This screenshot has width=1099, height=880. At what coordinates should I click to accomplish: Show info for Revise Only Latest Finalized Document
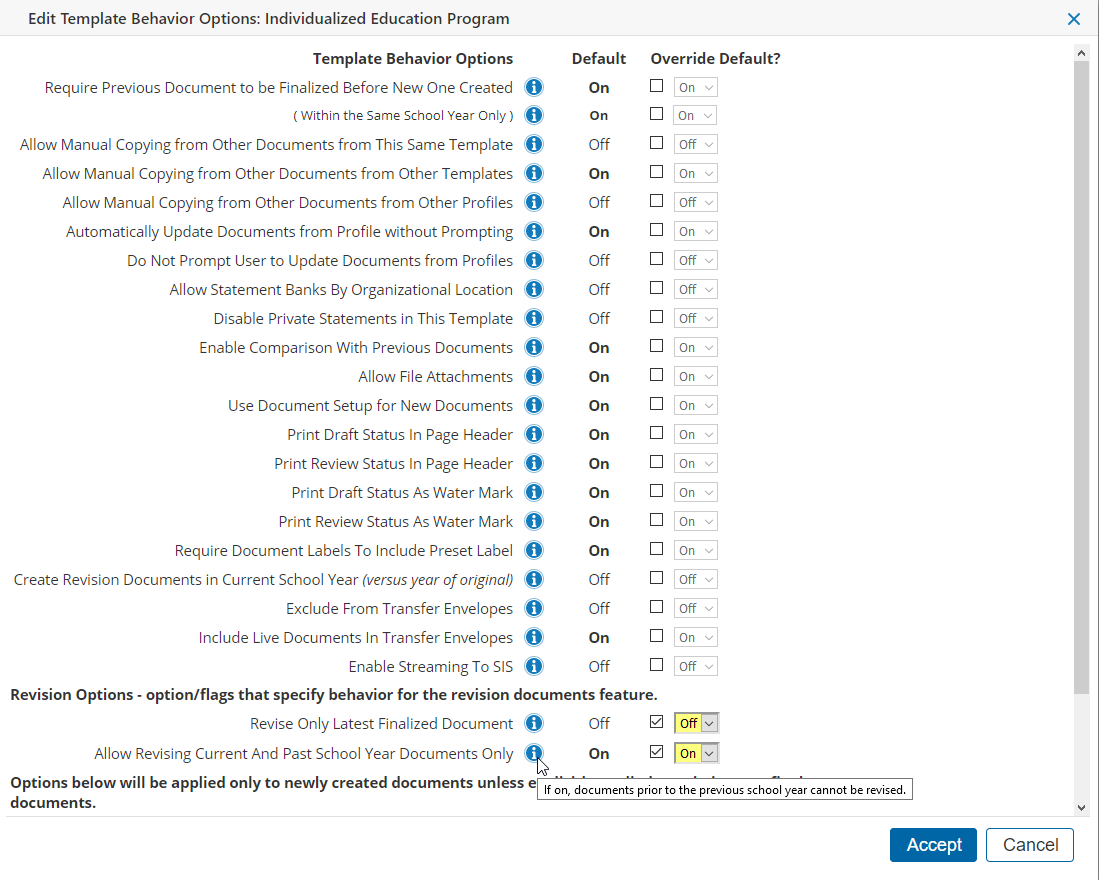533,723
